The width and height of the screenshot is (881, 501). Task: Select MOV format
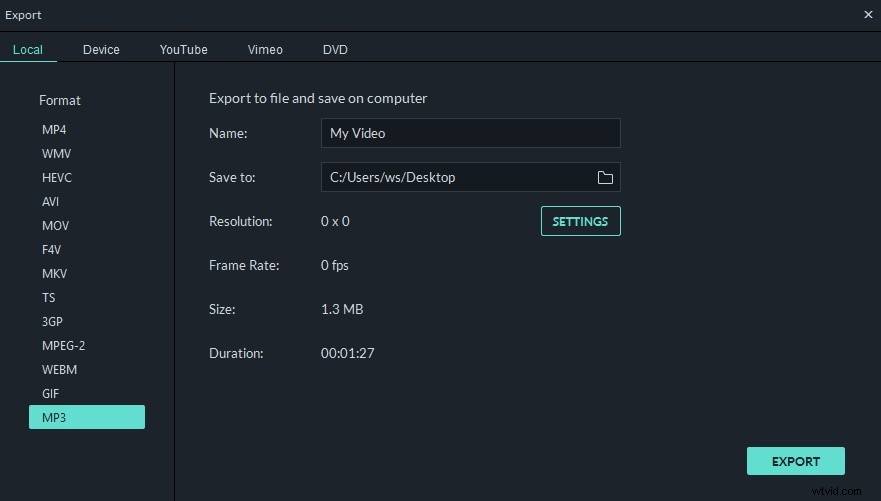55,226
